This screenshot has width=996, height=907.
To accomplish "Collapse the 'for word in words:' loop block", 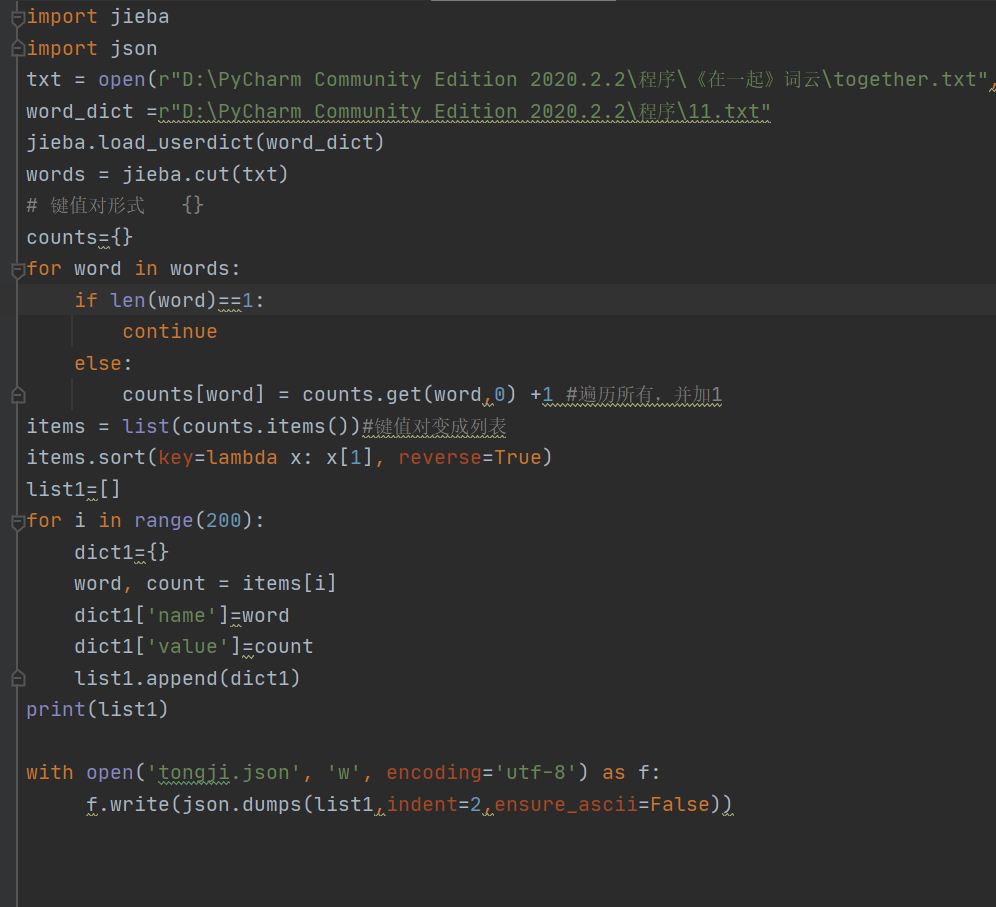I will coord(18,271).
